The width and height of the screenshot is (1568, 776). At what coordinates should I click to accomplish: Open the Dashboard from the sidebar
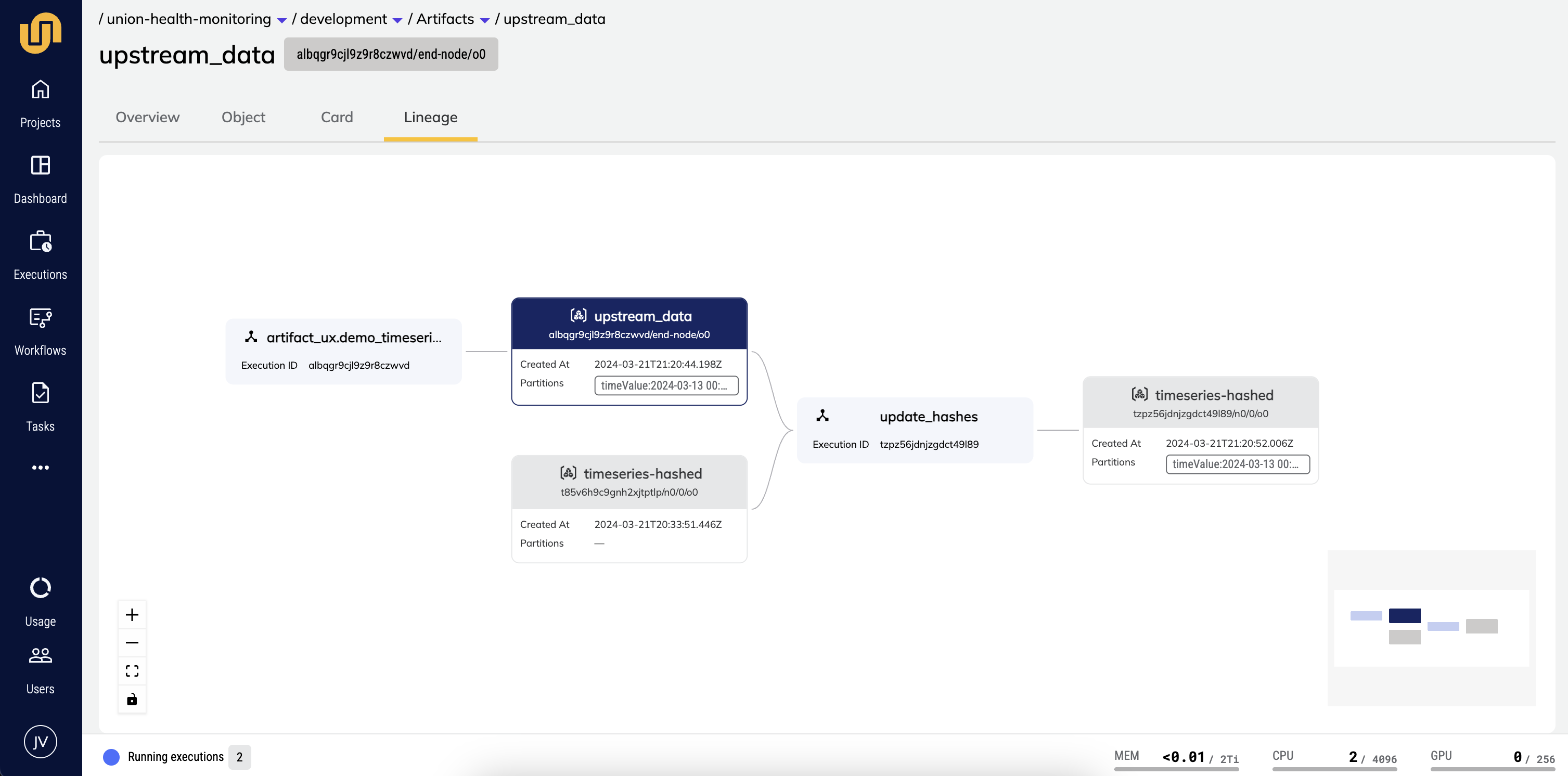tap(40, 165)
